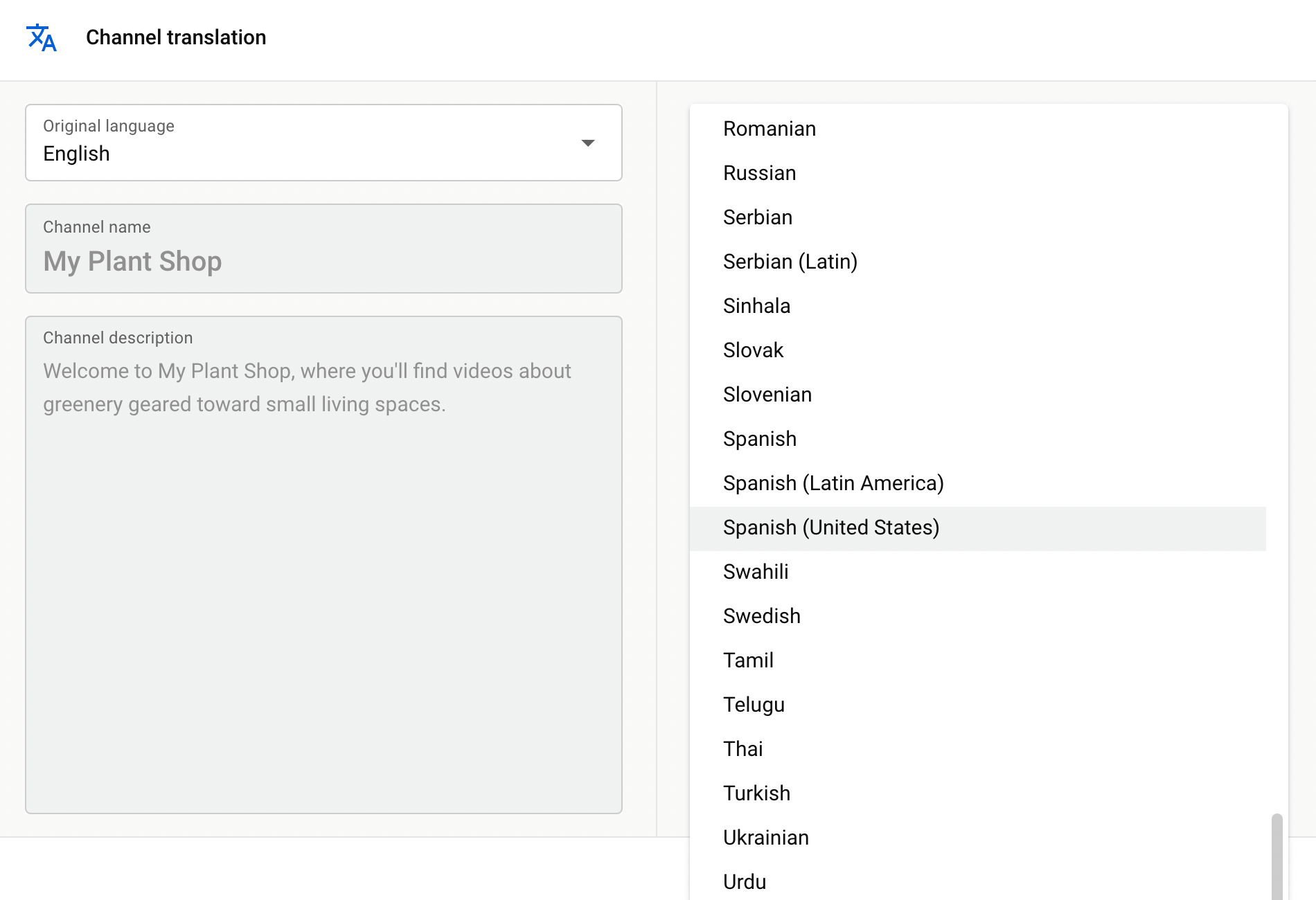Viewport: 1316px width, 900px height.
Task: Choose Slovenian from the list
Action: pyautogui.click(x=977, y=395)
